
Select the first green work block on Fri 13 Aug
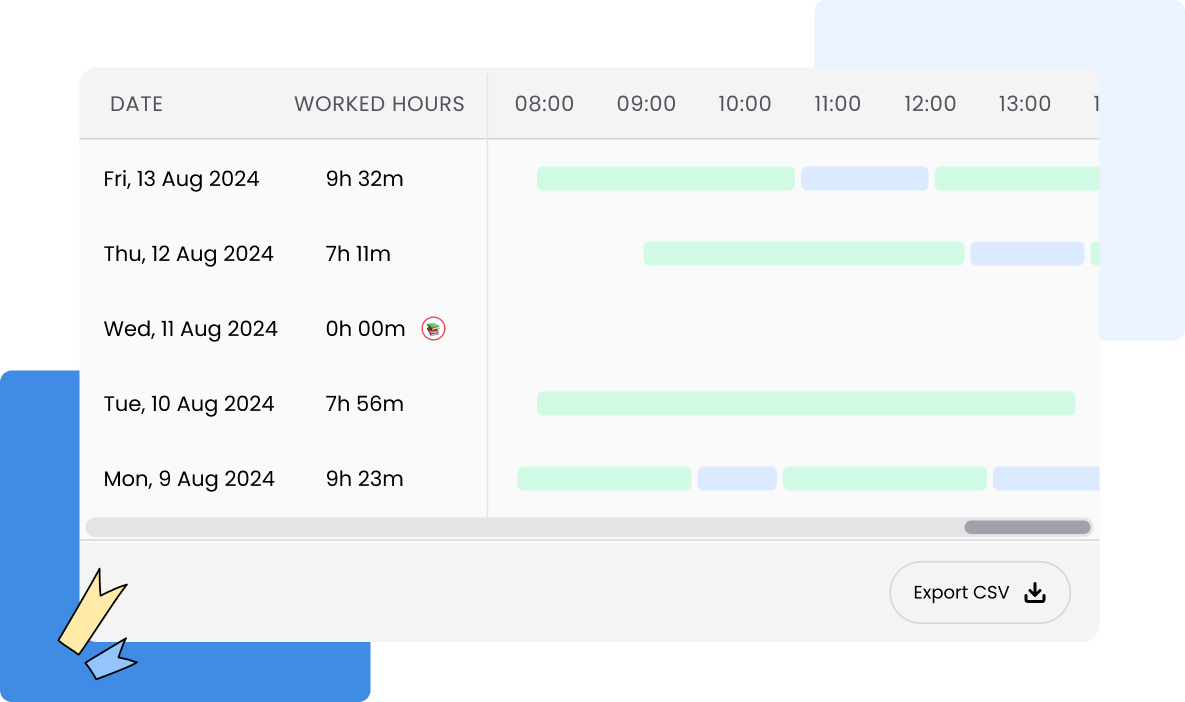[x=665, y=178]
